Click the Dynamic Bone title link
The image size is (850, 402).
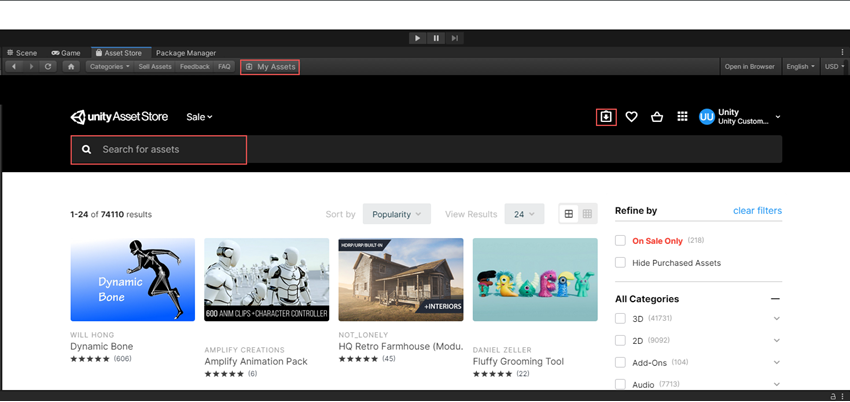pyautogui.click(x=102, y=347)
